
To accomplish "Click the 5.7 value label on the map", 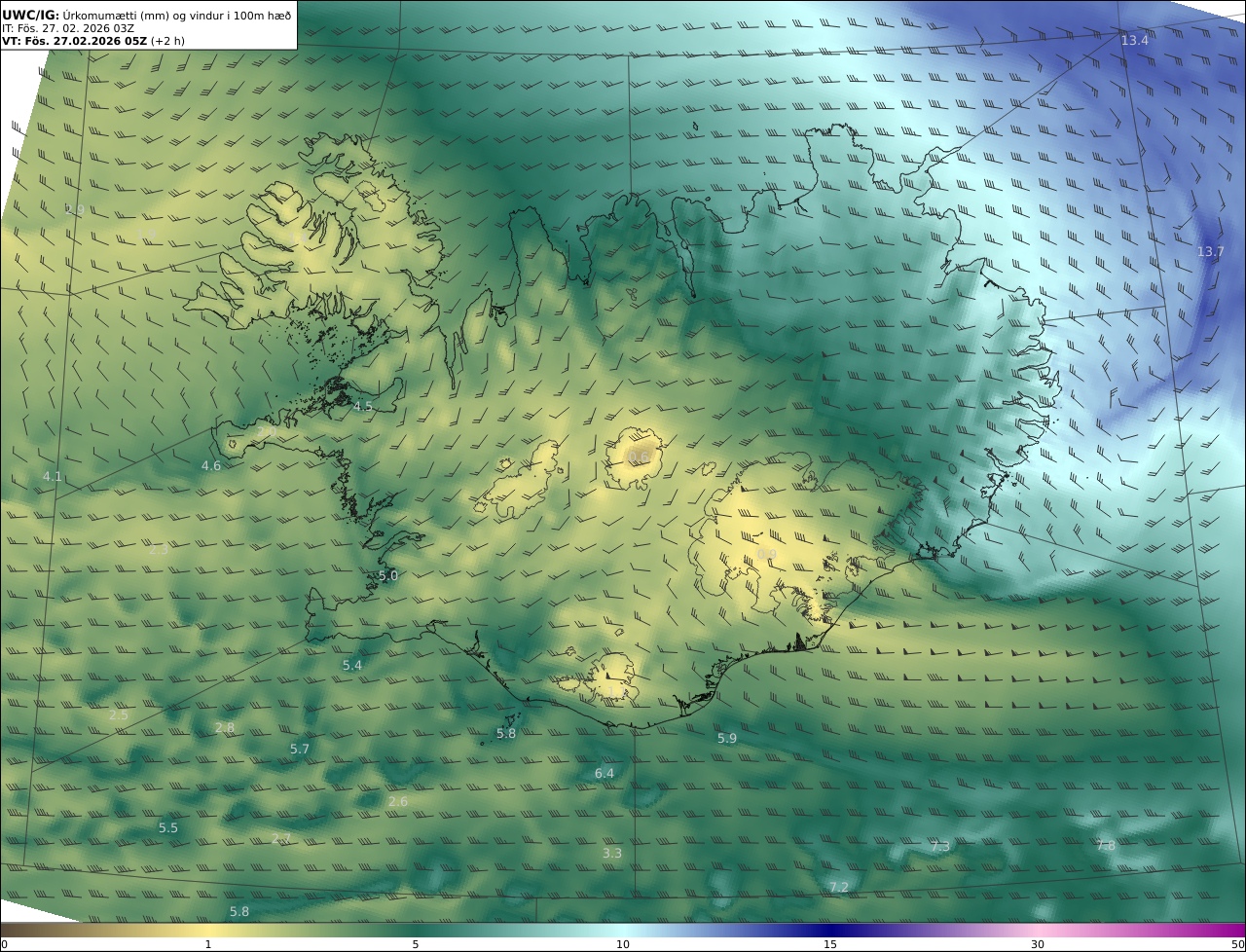I will (300, 749).
